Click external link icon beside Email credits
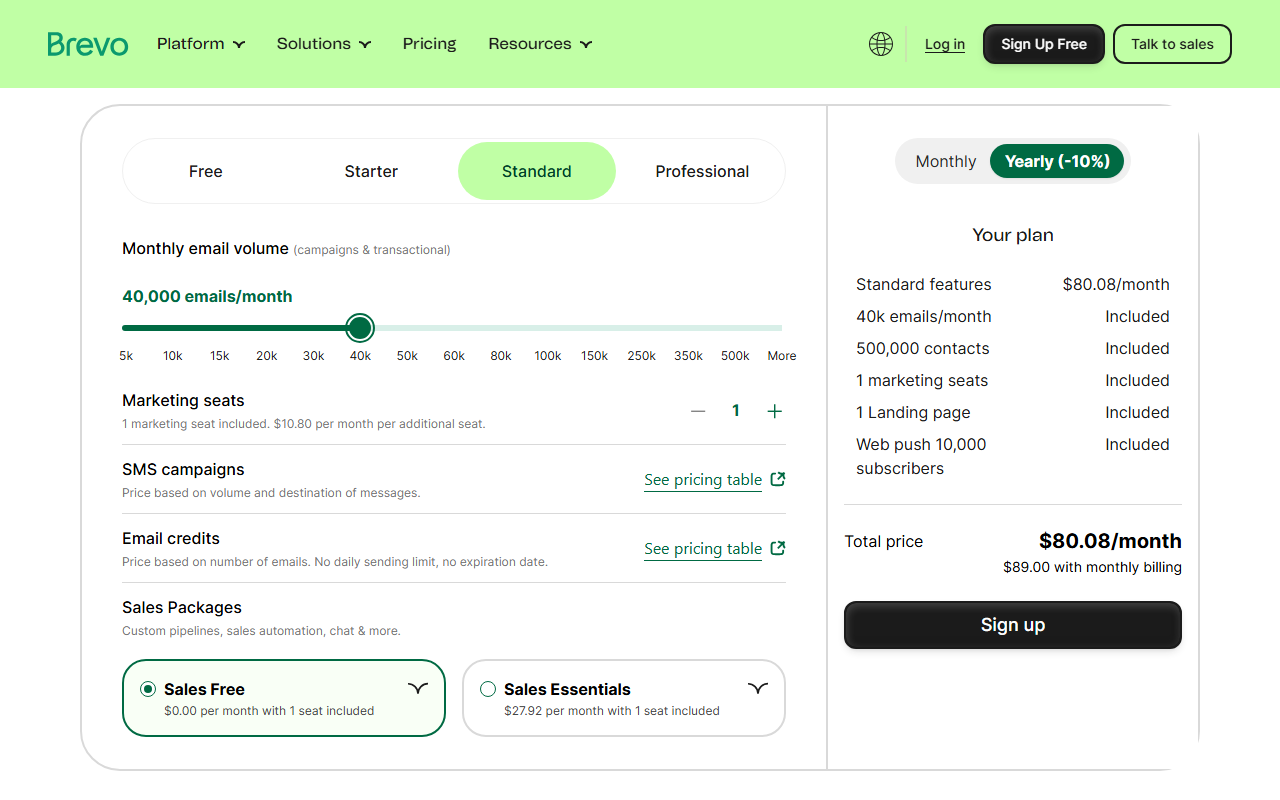The width and height of the screenshot is (1280, 800). click(x=778, y=548)
